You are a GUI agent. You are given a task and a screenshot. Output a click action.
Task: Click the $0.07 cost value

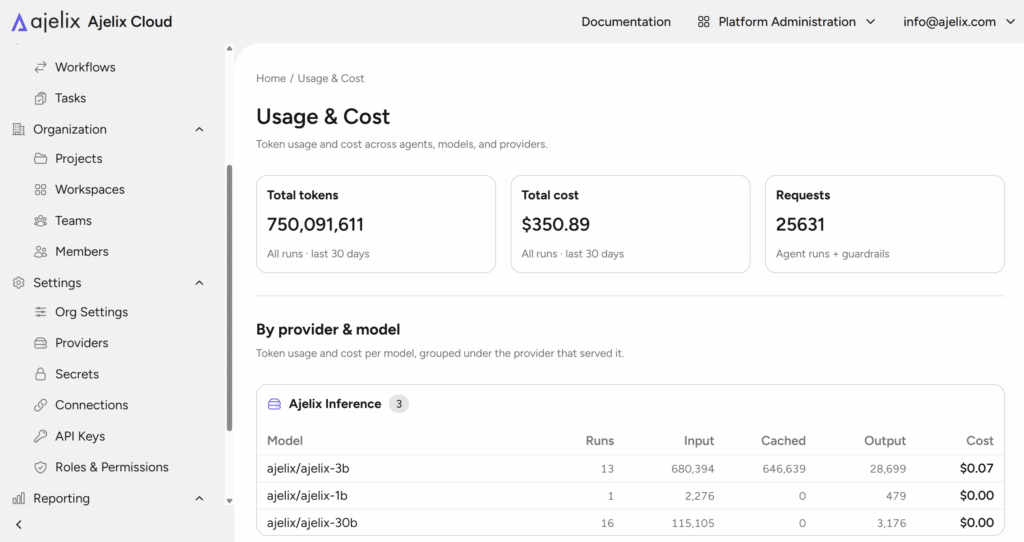click(x=976, y=468)
